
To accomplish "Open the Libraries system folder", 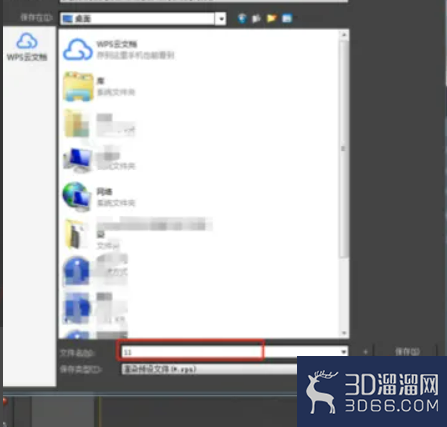I will pos(99,86).
